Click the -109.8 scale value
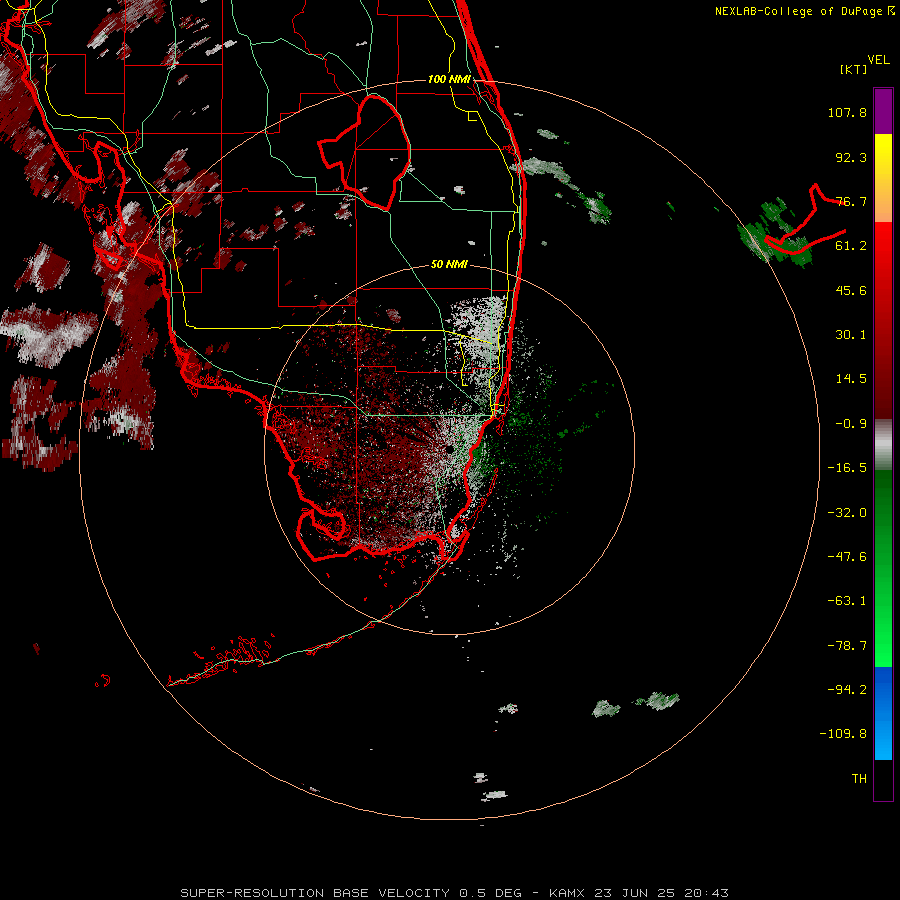The width and height of the screenshot is (900, 900). pos(843,734)
